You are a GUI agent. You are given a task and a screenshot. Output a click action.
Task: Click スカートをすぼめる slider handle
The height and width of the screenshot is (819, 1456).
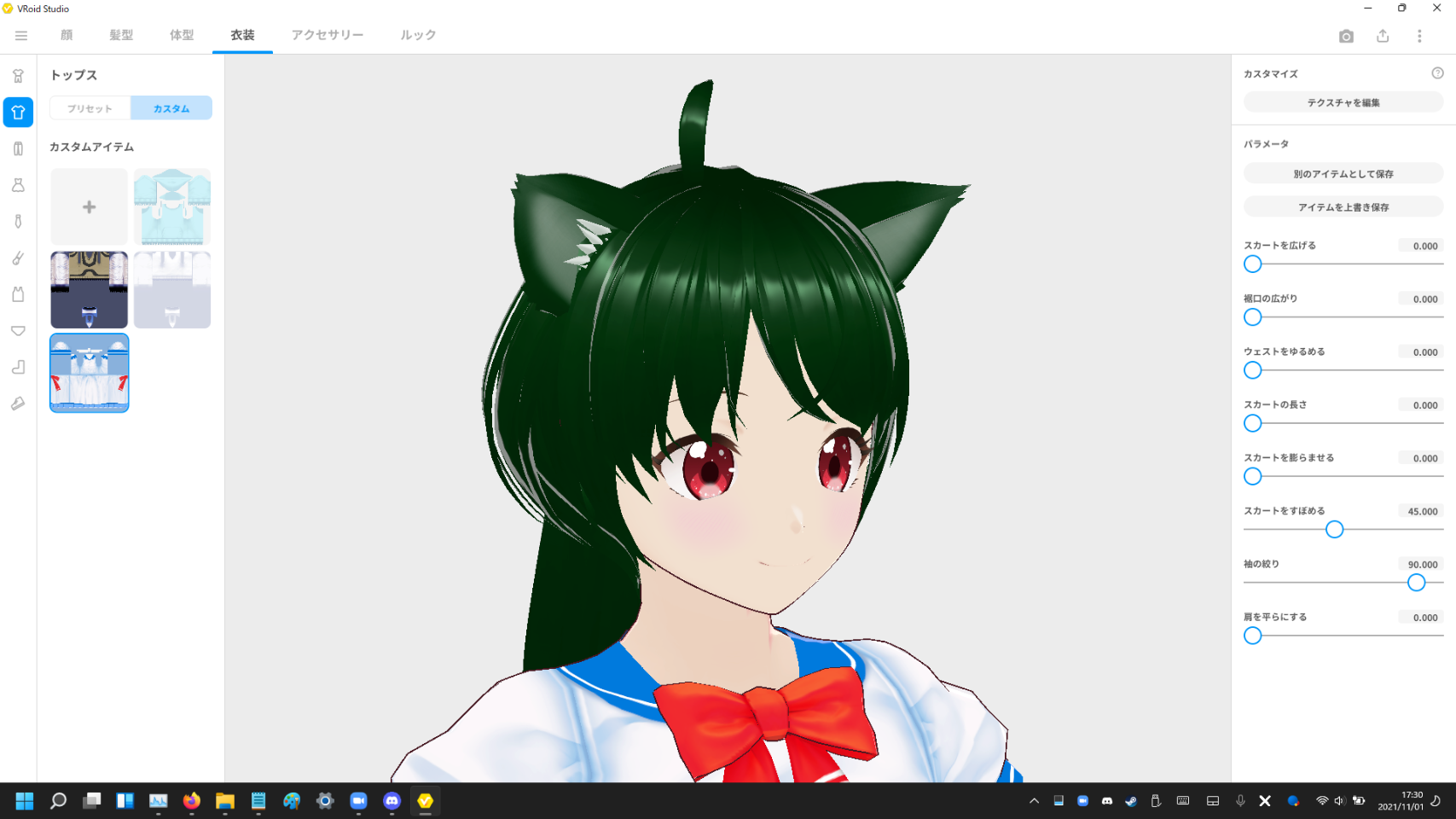point(1334,530)
